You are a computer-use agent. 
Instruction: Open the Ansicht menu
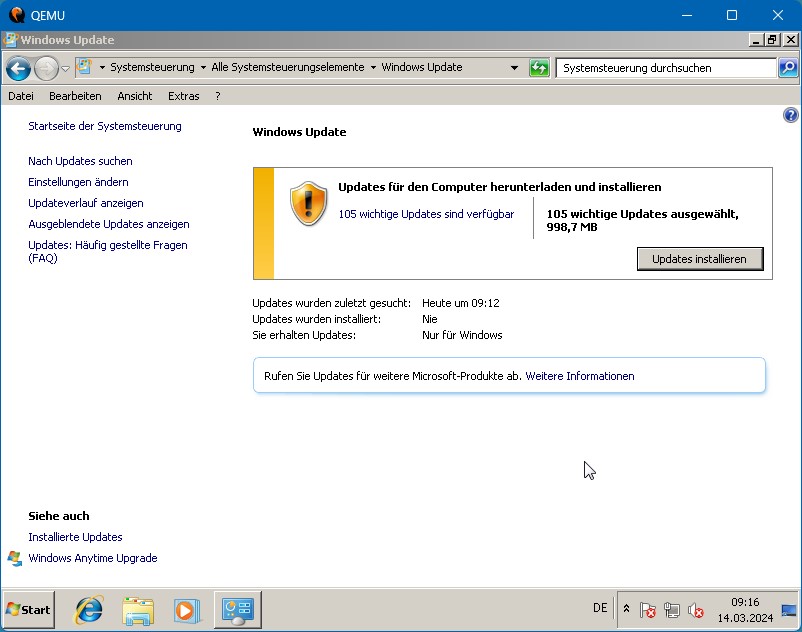[x=135, y=96]
